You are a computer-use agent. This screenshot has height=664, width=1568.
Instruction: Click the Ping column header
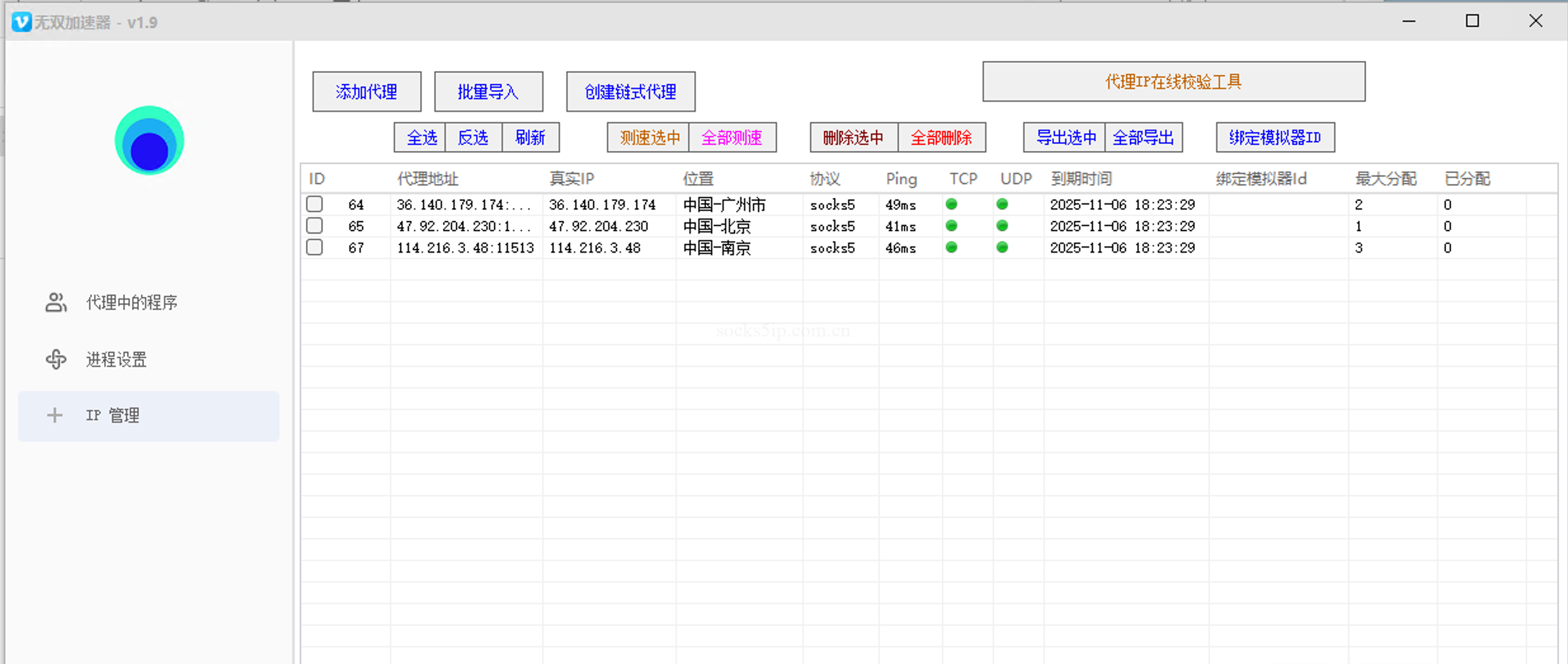point(901,178)
